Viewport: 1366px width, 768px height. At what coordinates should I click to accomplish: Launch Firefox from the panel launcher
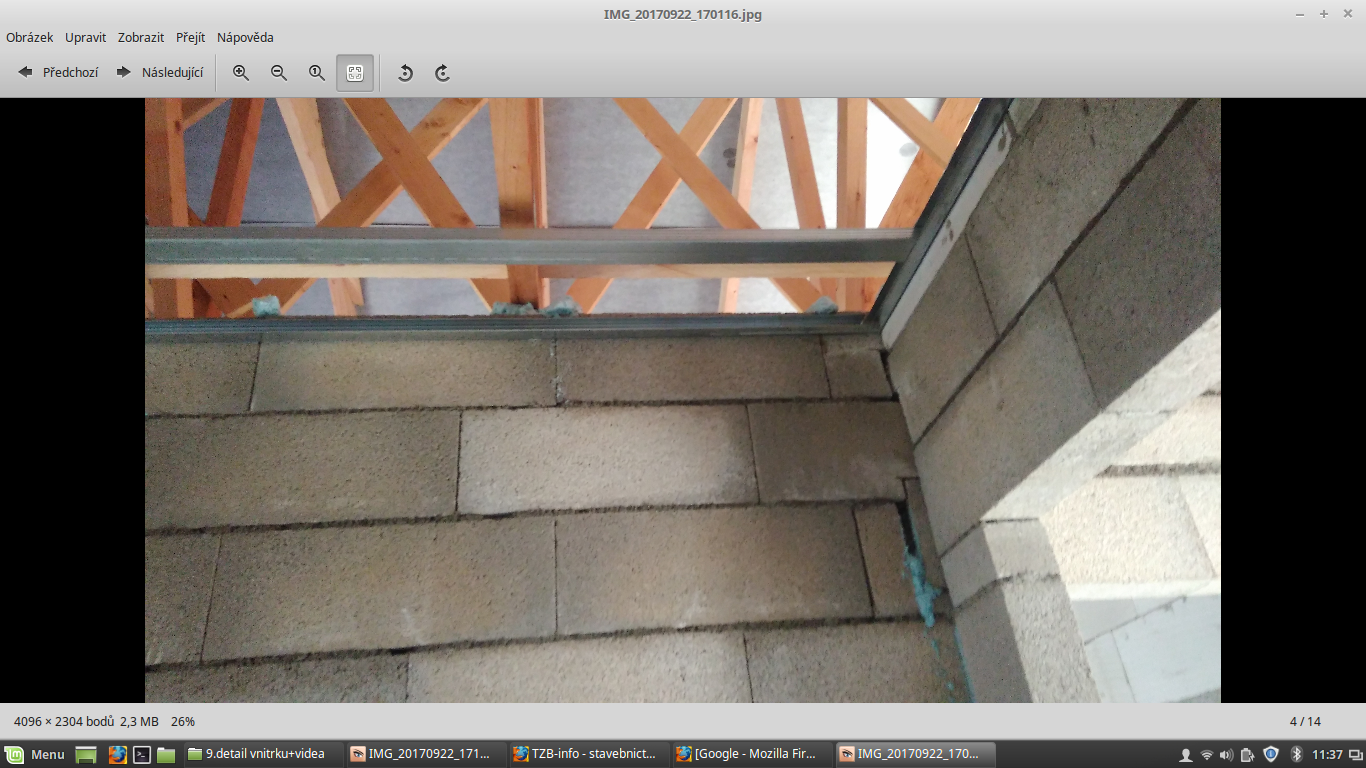118,754
